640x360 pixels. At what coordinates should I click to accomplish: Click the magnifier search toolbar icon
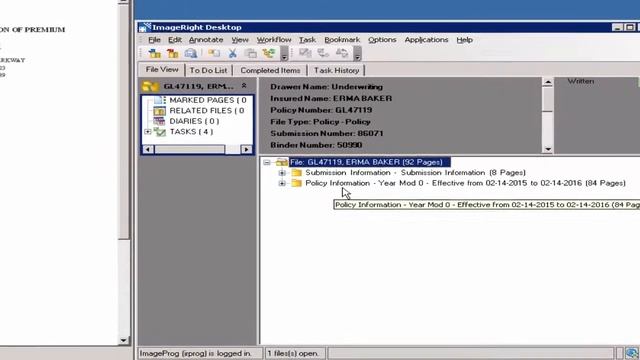coord(191,53)
